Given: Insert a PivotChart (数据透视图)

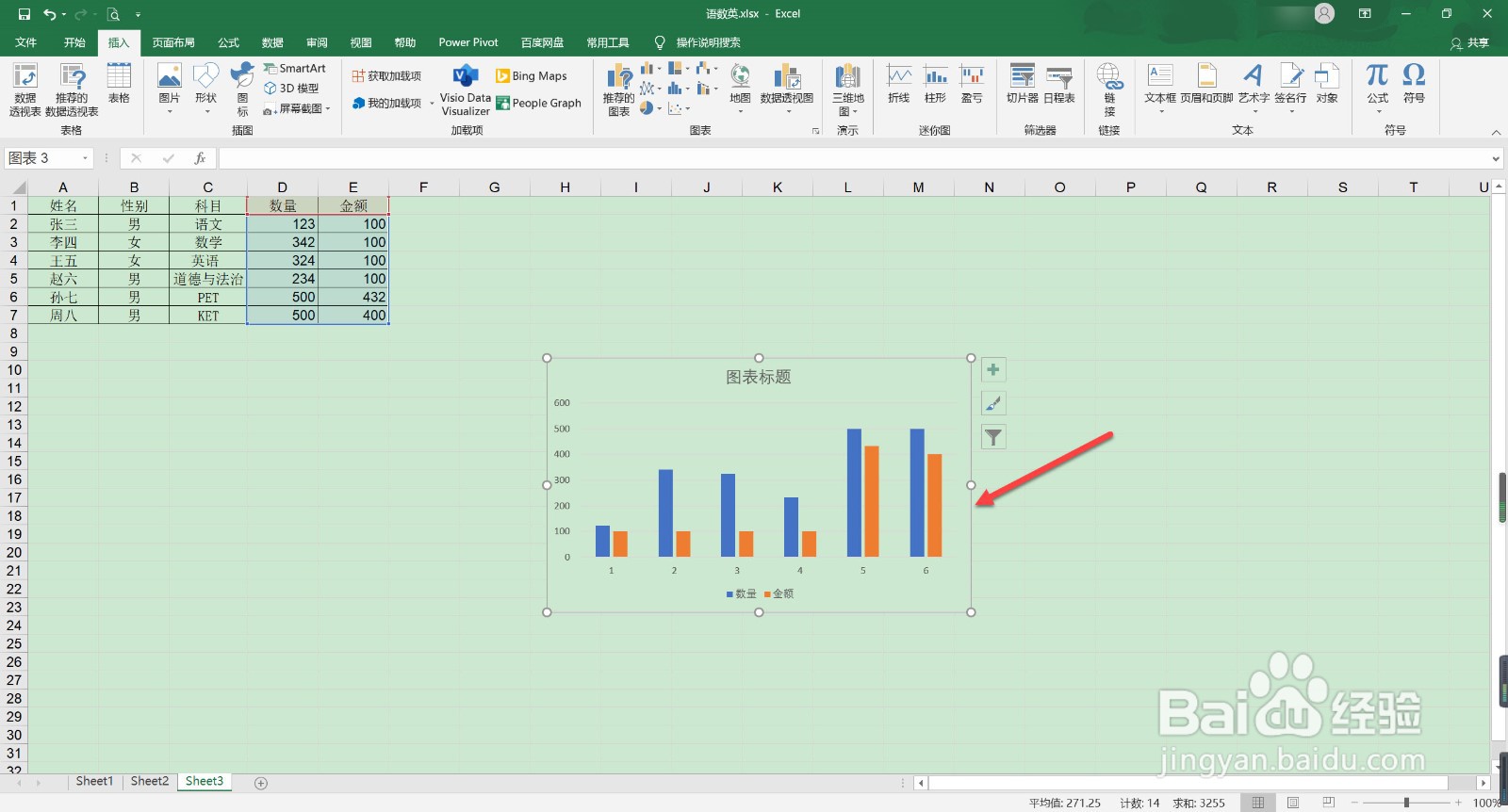Looking at the screenshot, I should point(787,89).
